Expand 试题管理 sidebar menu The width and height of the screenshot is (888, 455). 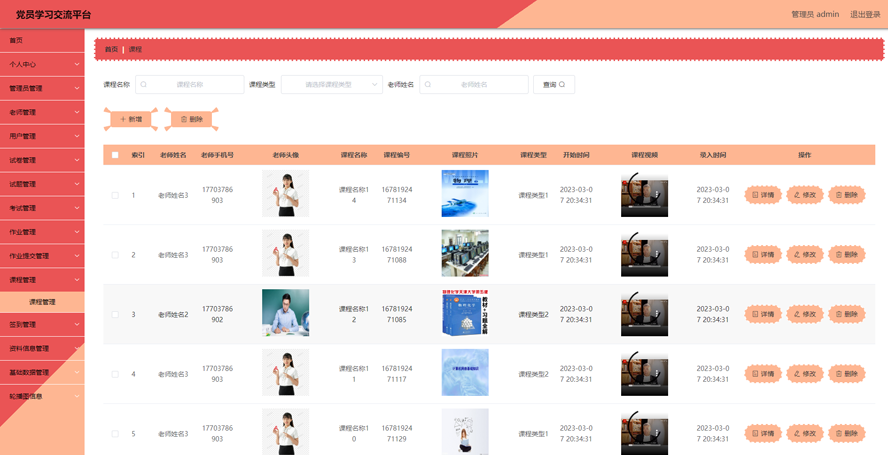pyautogui.click(x=42, y=184)
